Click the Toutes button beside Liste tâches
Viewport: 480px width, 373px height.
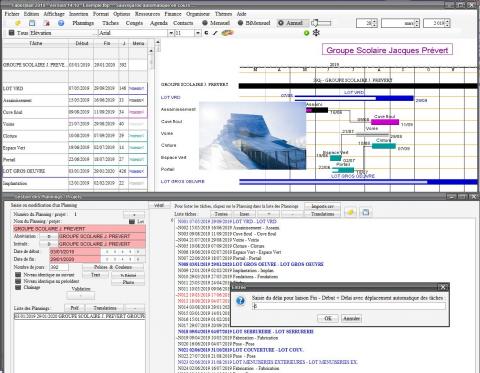pos(221,214)
